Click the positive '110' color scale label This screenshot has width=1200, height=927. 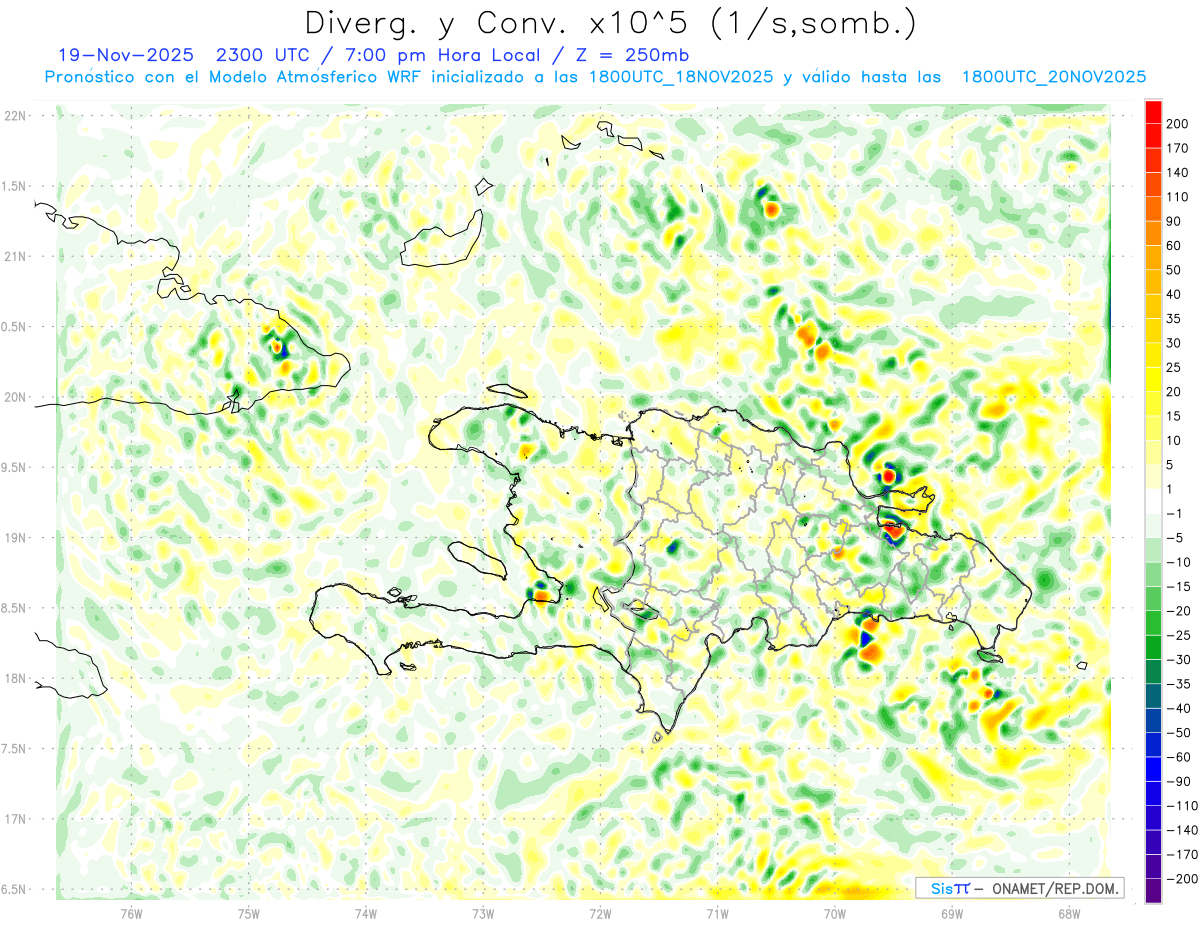[1177, 197]
